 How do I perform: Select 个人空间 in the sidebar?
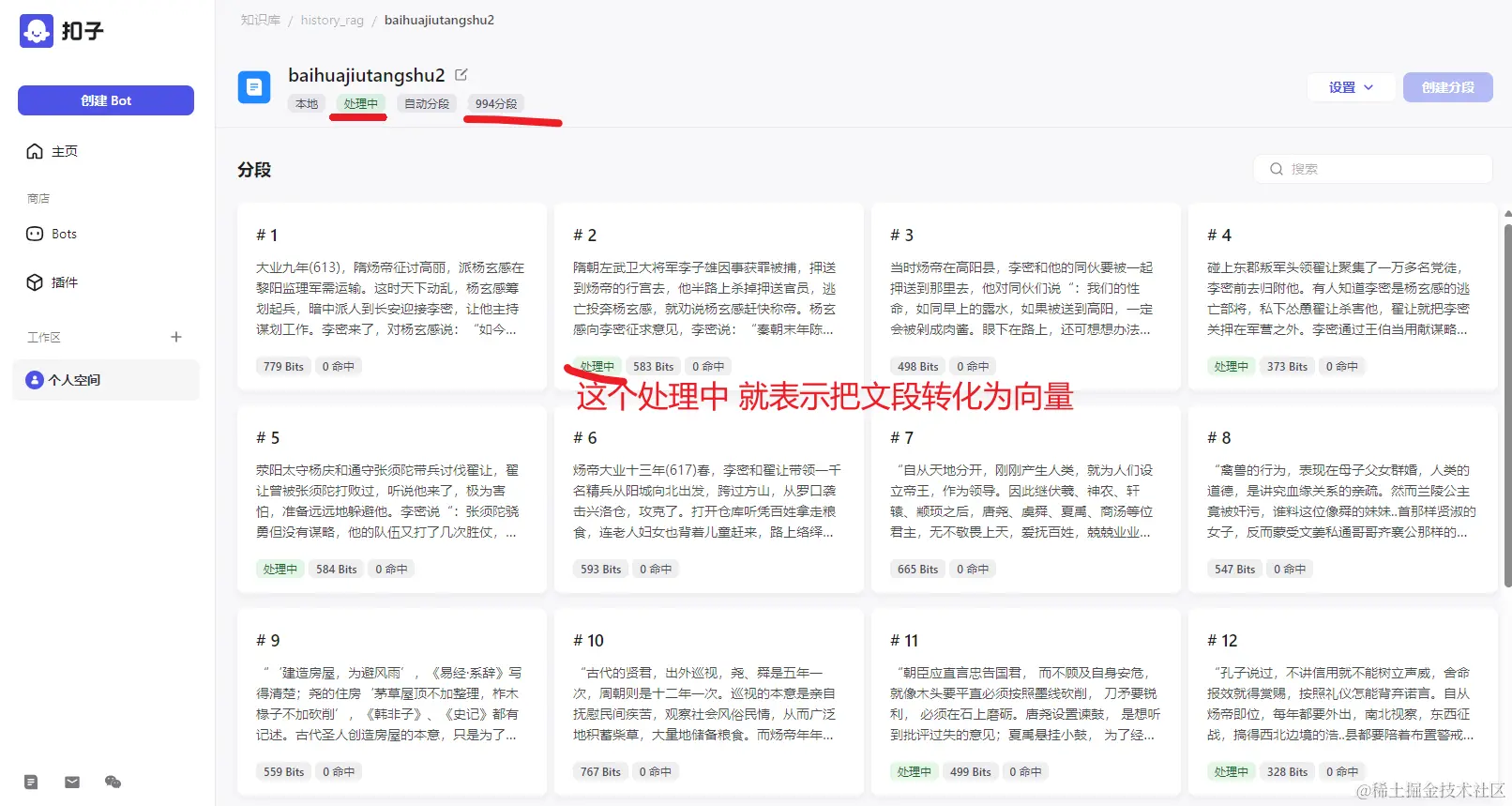click(106, 380)
